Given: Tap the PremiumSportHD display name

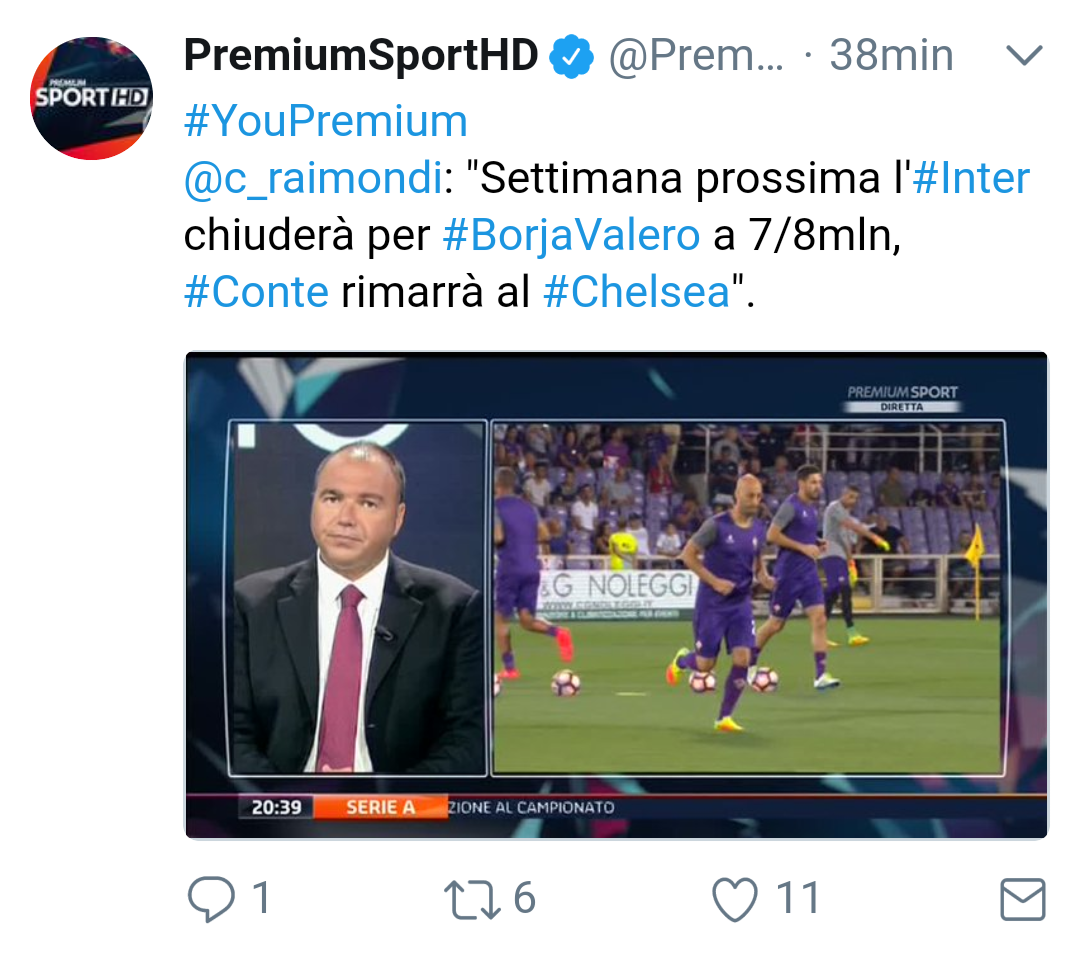Looking at the screenshot, I should point(360,55).
